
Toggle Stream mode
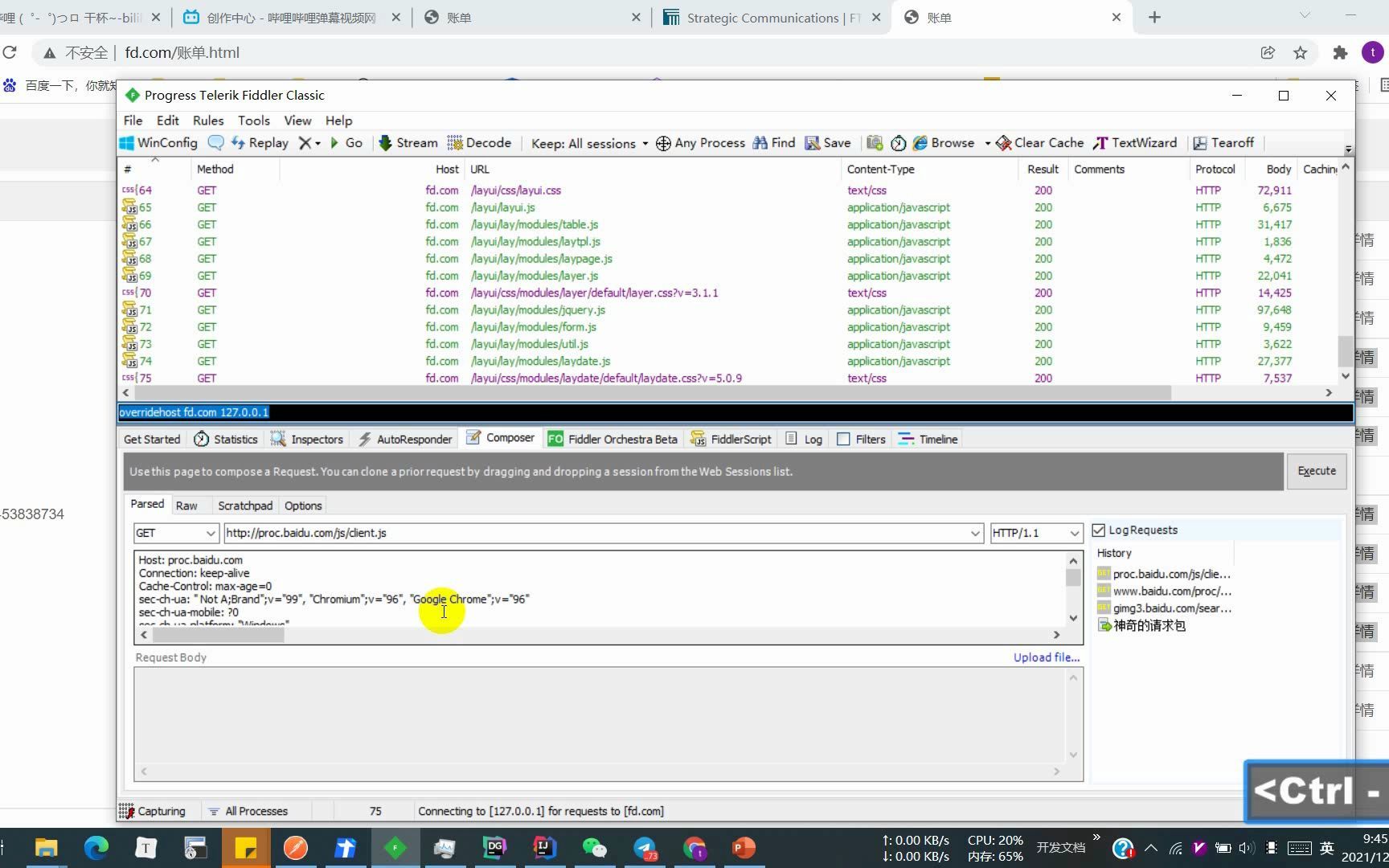pyautogui.click(x=408, y=142)
